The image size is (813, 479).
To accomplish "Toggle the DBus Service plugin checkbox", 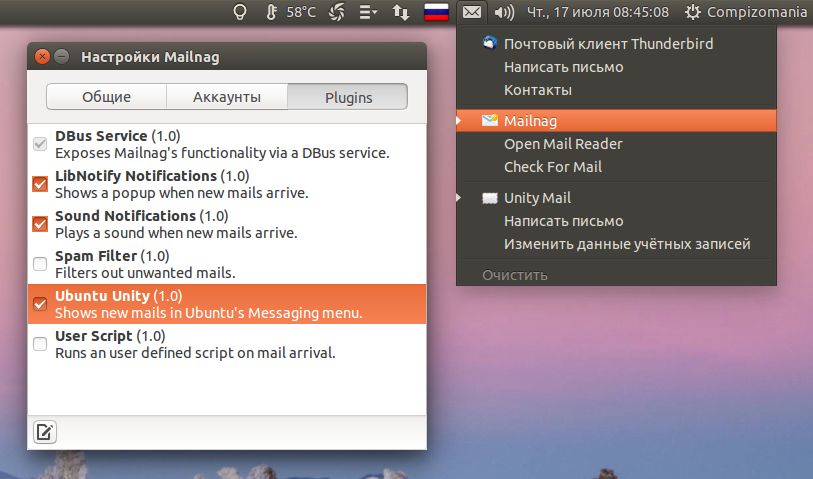I will pos(40,144).
